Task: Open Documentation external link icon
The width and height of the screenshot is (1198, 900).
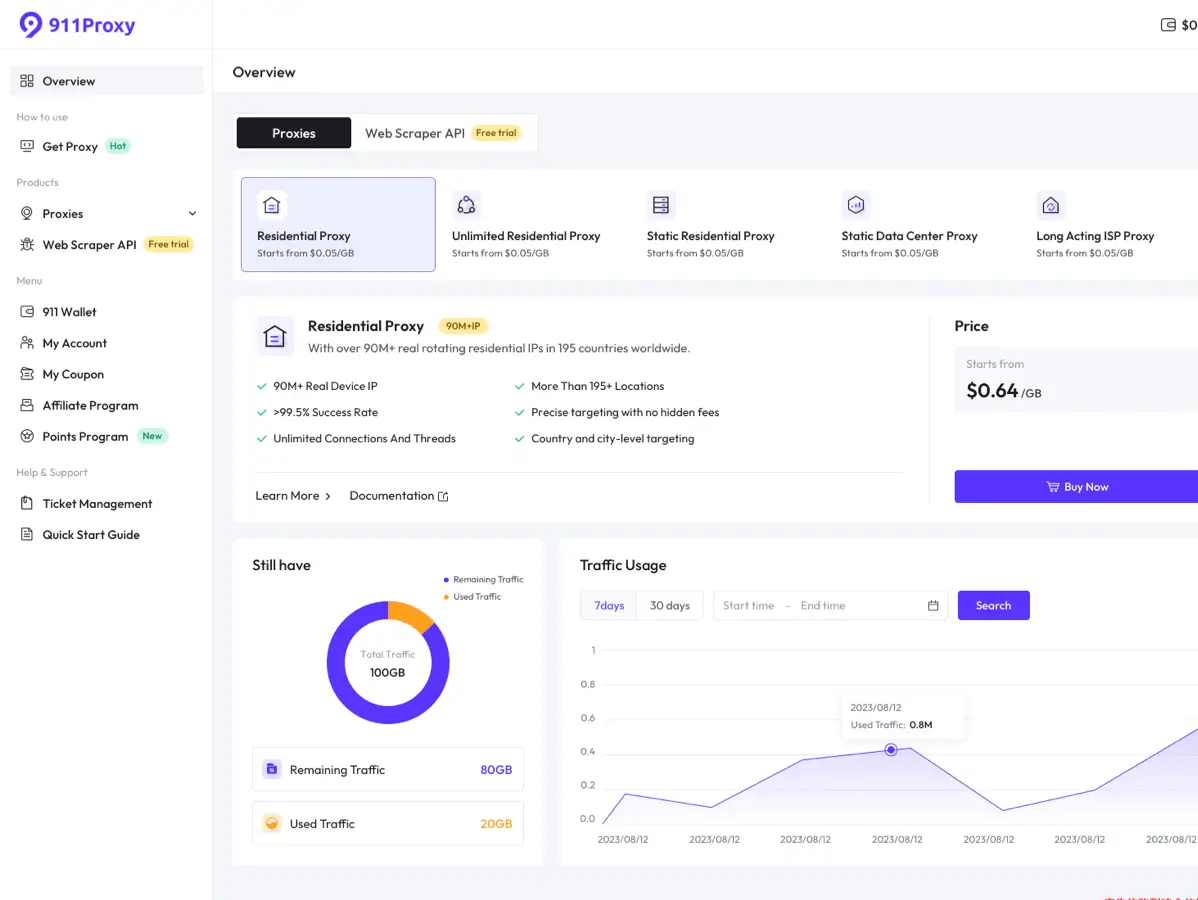Action: pos(443,497)
